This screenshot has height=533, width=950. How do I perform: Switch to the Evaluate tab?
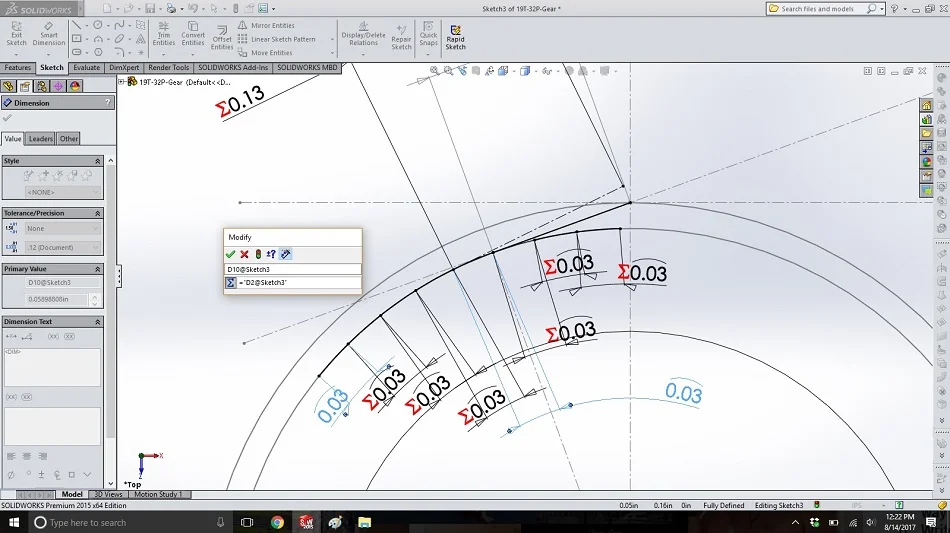coord(87,67)
